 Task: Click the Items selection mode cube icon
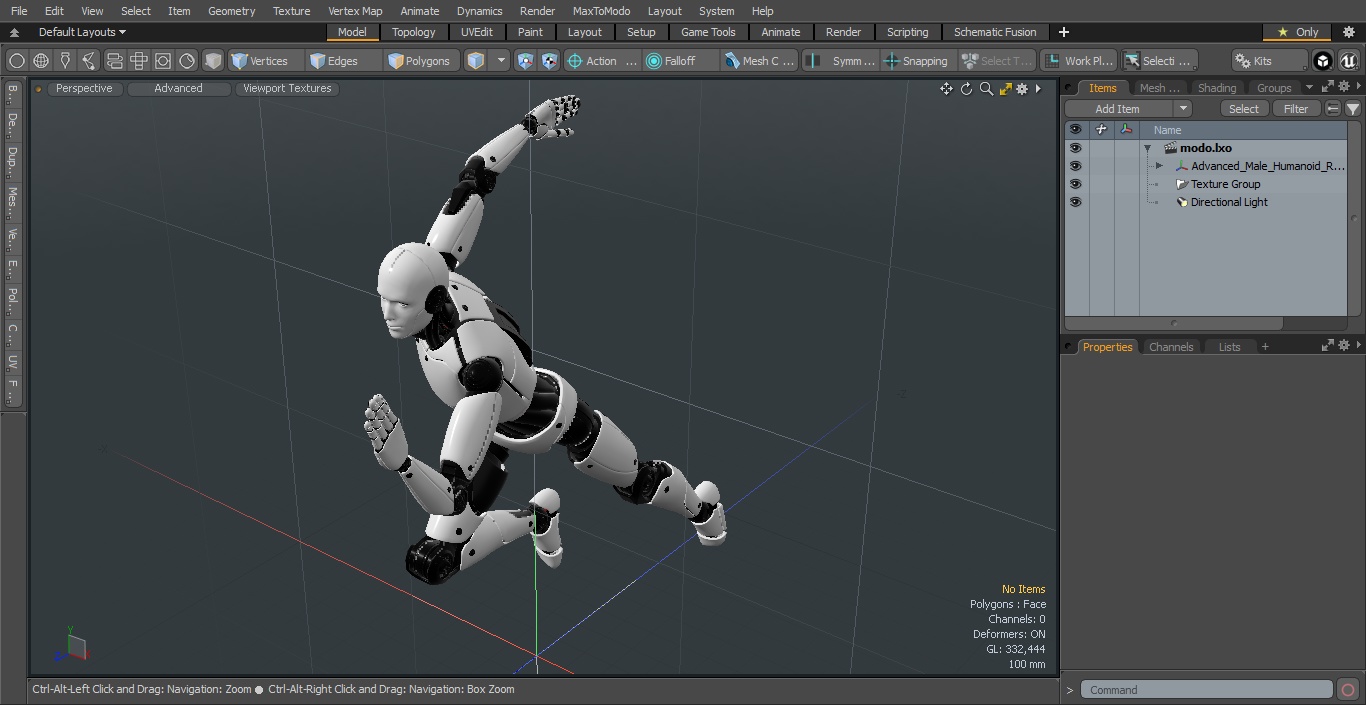[476, 61]
